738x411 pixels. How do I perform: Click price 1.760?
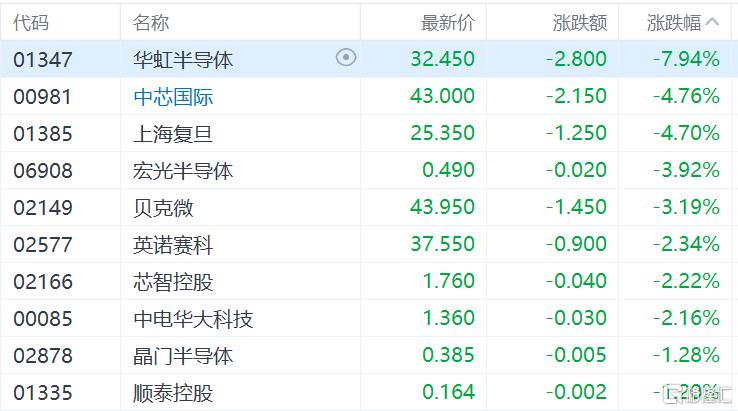[x=449, y=281]
